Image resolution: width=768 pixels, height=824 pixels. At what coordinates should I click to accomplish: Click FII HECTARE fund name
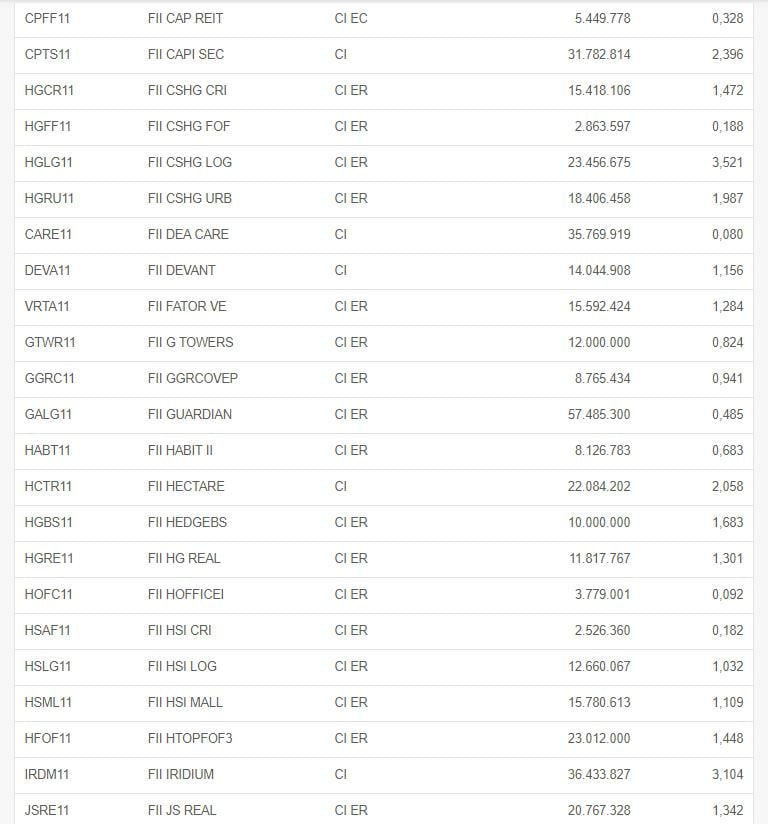(186, 487)
